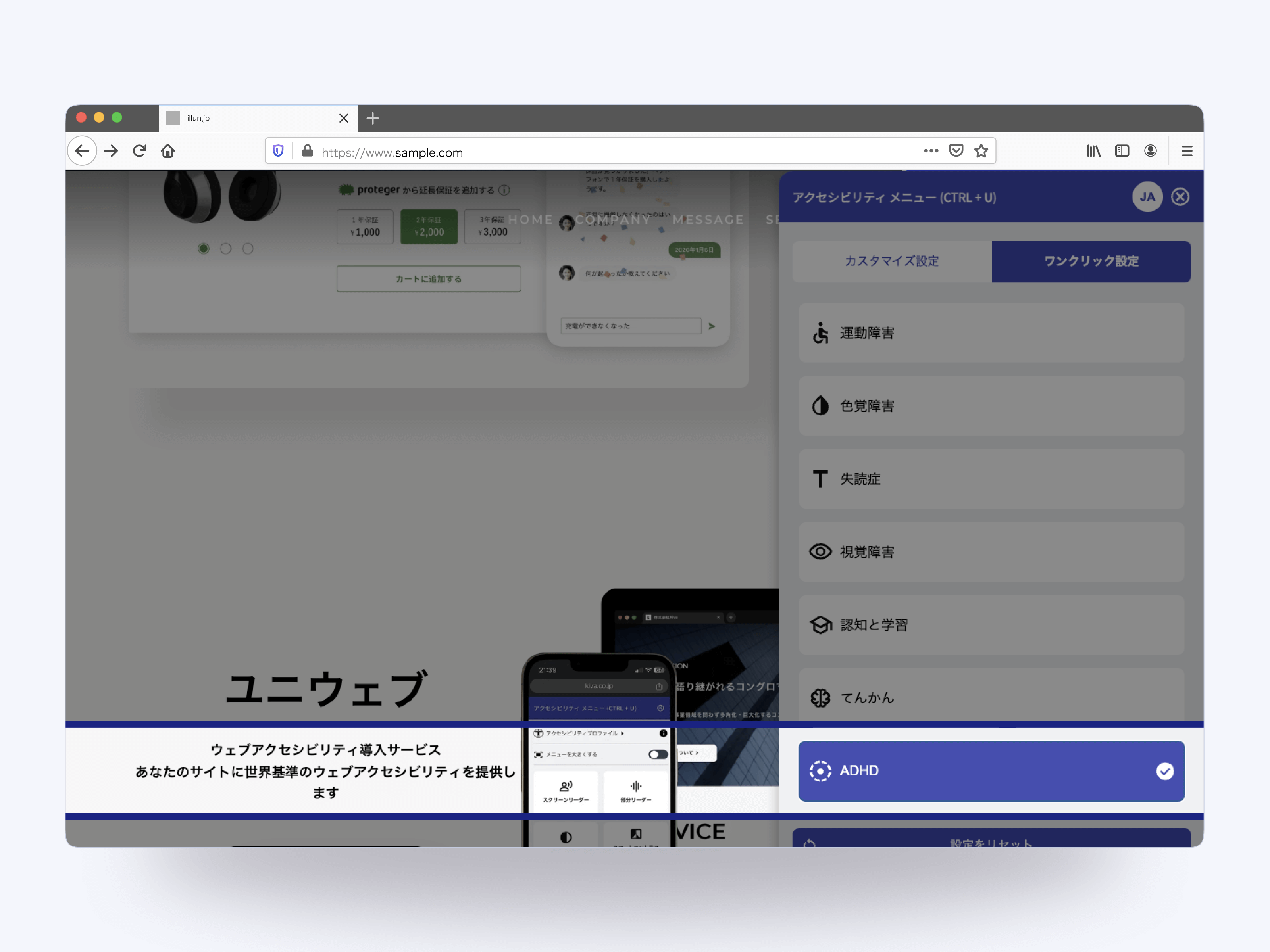This screenshot has width=1270, height=952.
Task: Open a new browser tab with plus
Action: click(373, 118)
